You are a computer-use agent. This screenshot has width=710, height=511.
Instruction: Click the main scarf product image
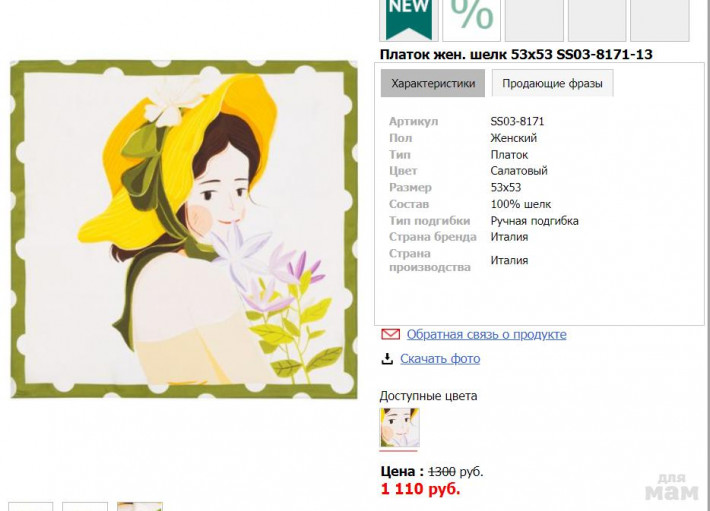pos(184,229)
